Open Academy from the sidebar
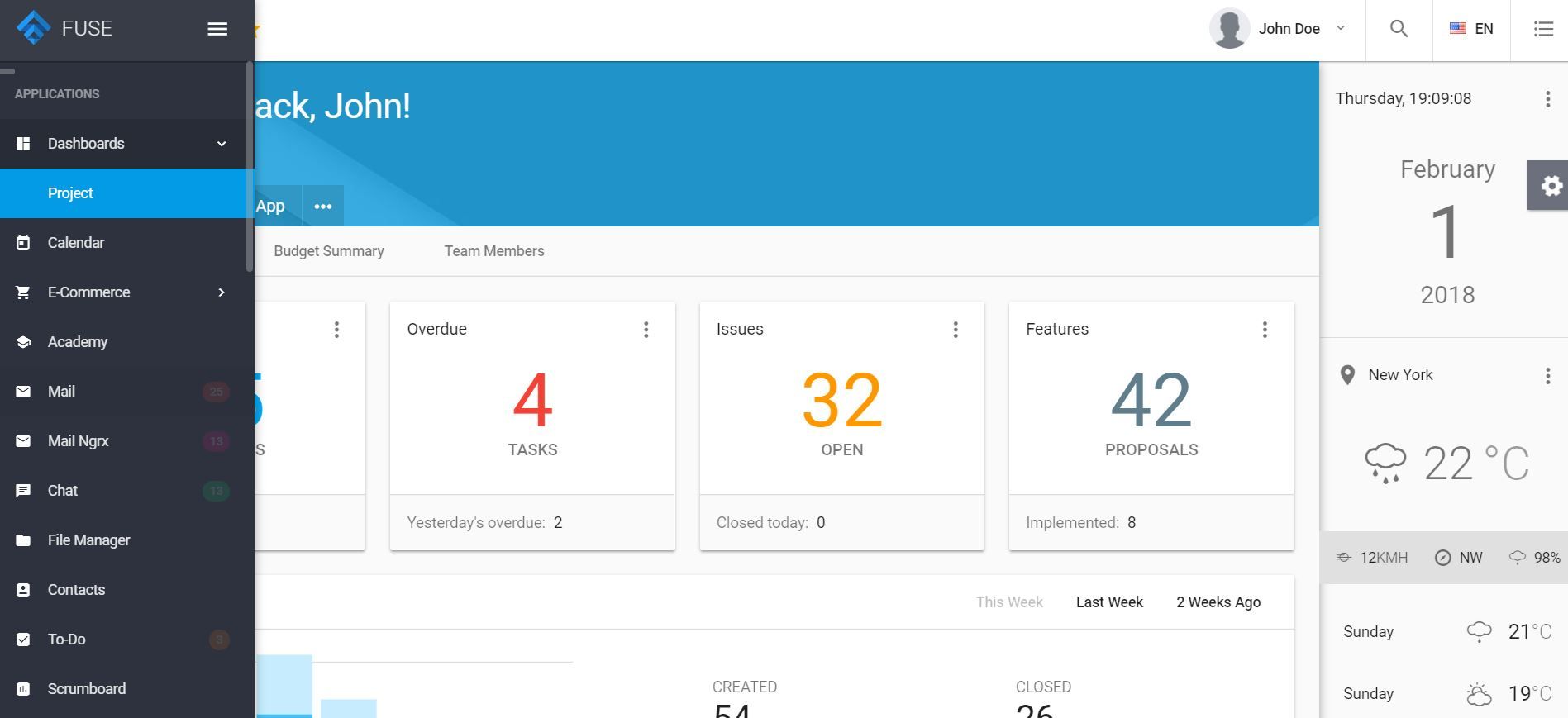The width and height of the screenshot is (1568, 718). (x=127, y=342)
